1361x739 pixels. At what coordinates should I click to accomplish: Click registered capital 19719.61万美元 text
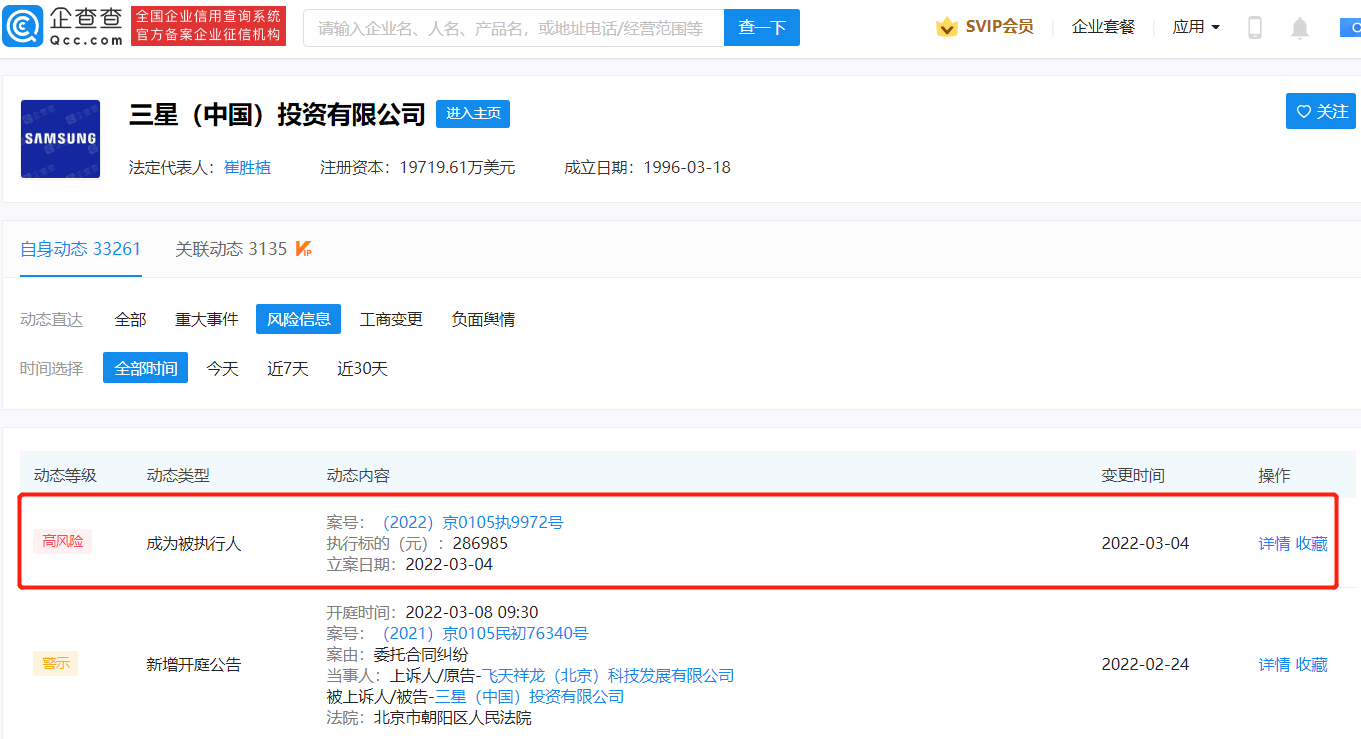coord(457,167)
